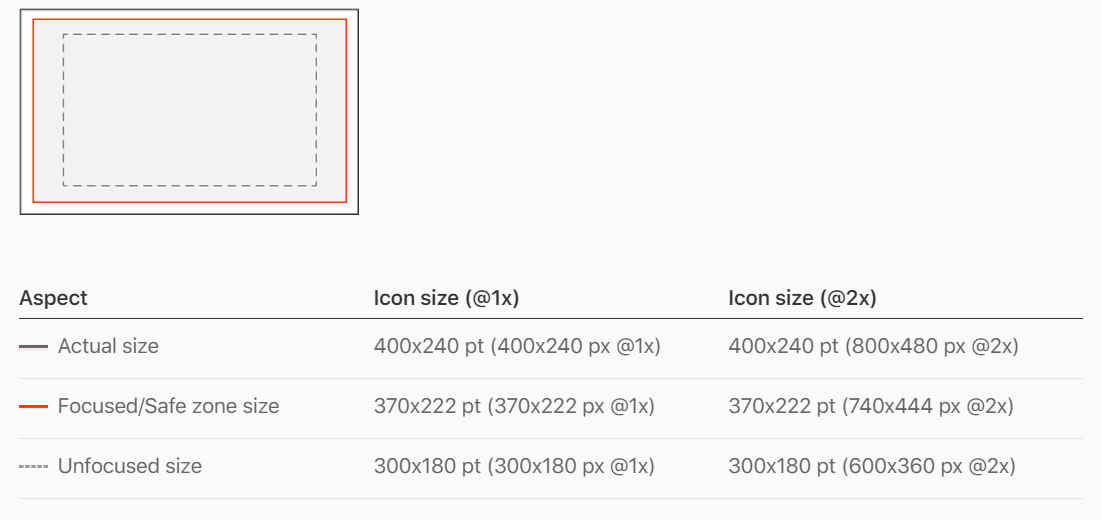Click the red safe zone border top edge
This screenshot has width=1101, height=520.
coord(190,20)
